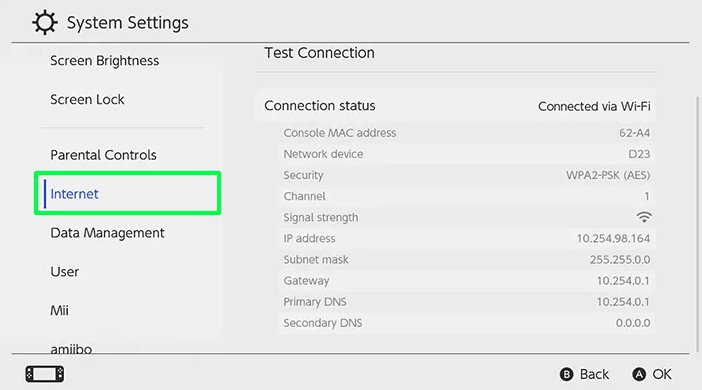Click the Wi-Fi signal strength icon
The height and width of the screenshot is (390, 702).
pos(644,217)
